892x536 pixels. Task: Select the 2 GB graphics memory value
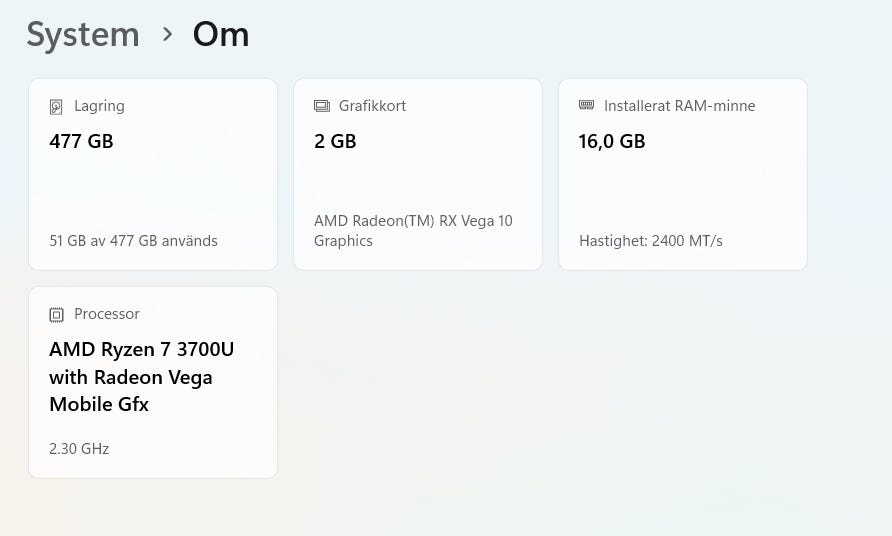(x=335, y=141)
